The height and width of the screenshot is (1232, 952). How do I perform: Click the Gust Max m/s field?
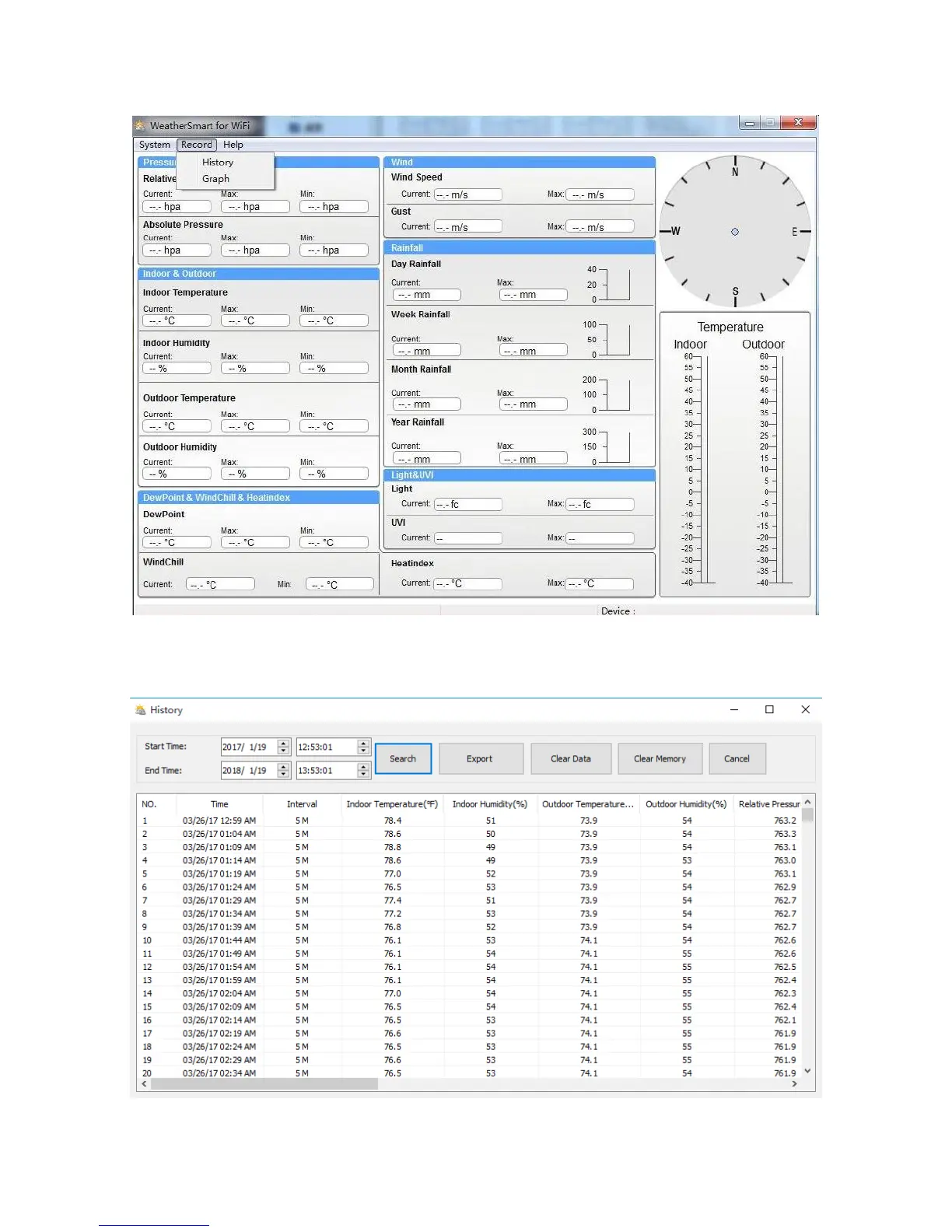pos(600,227)
